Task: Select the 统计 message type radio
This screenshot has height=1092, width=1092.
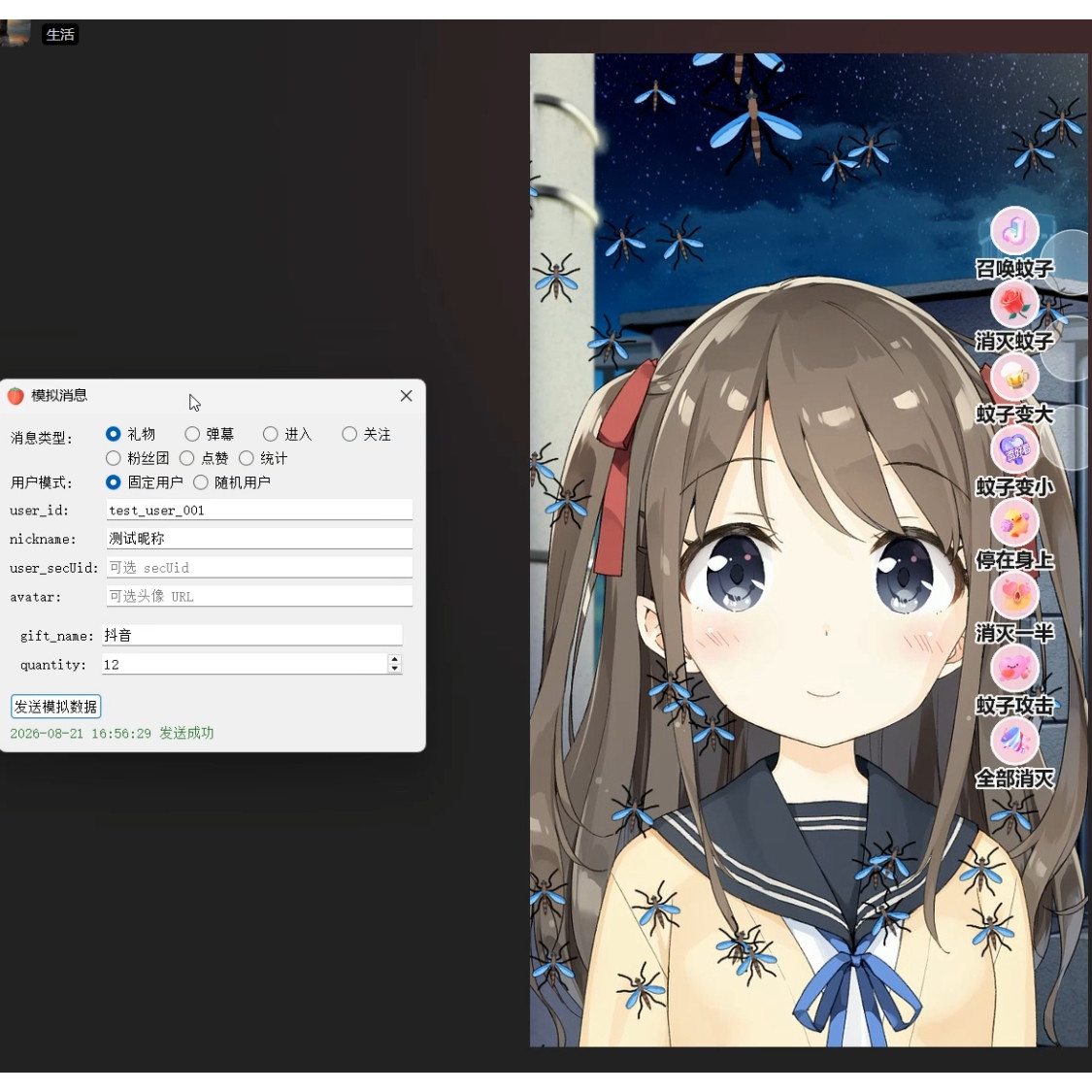Action: coord(246,458)
